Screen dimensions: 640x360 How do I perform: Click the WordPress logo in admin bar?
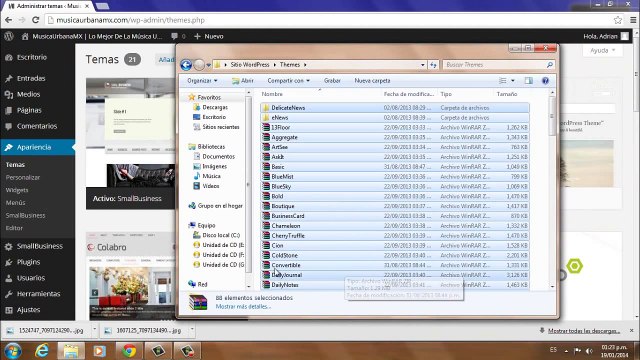[9, 36]
